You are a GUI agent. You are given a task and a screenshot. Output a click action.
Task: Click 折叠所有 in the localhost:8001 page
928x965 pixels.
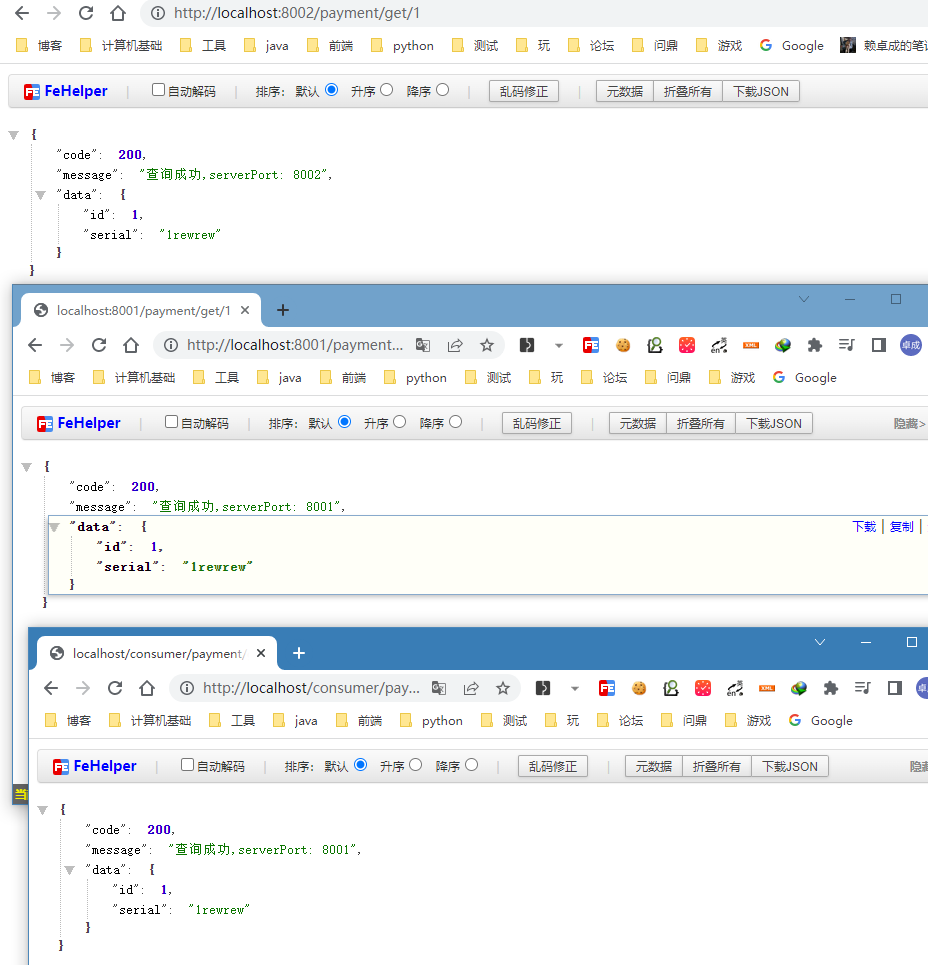[701, 423]
